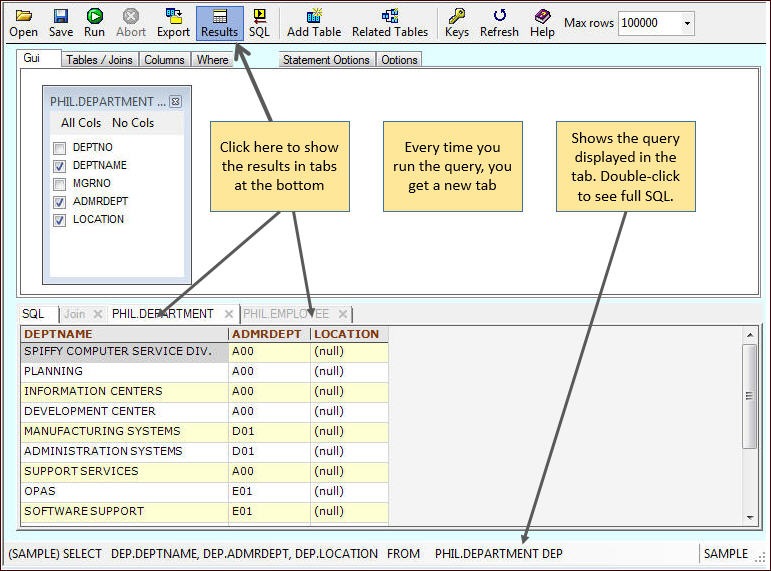
Task: Select the ADMINISTRATION SYSTEMS cell
Action: click(125, 451)
